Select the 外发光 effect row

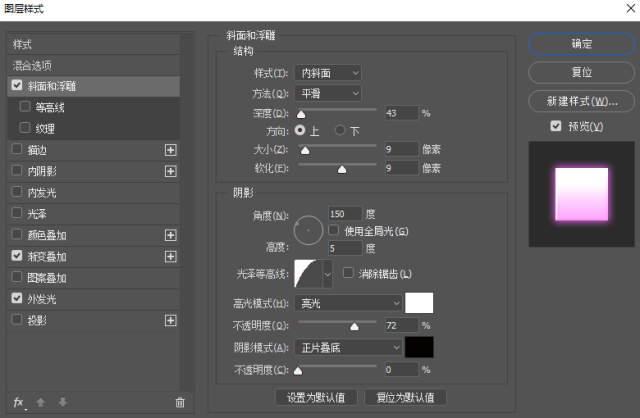93,299
